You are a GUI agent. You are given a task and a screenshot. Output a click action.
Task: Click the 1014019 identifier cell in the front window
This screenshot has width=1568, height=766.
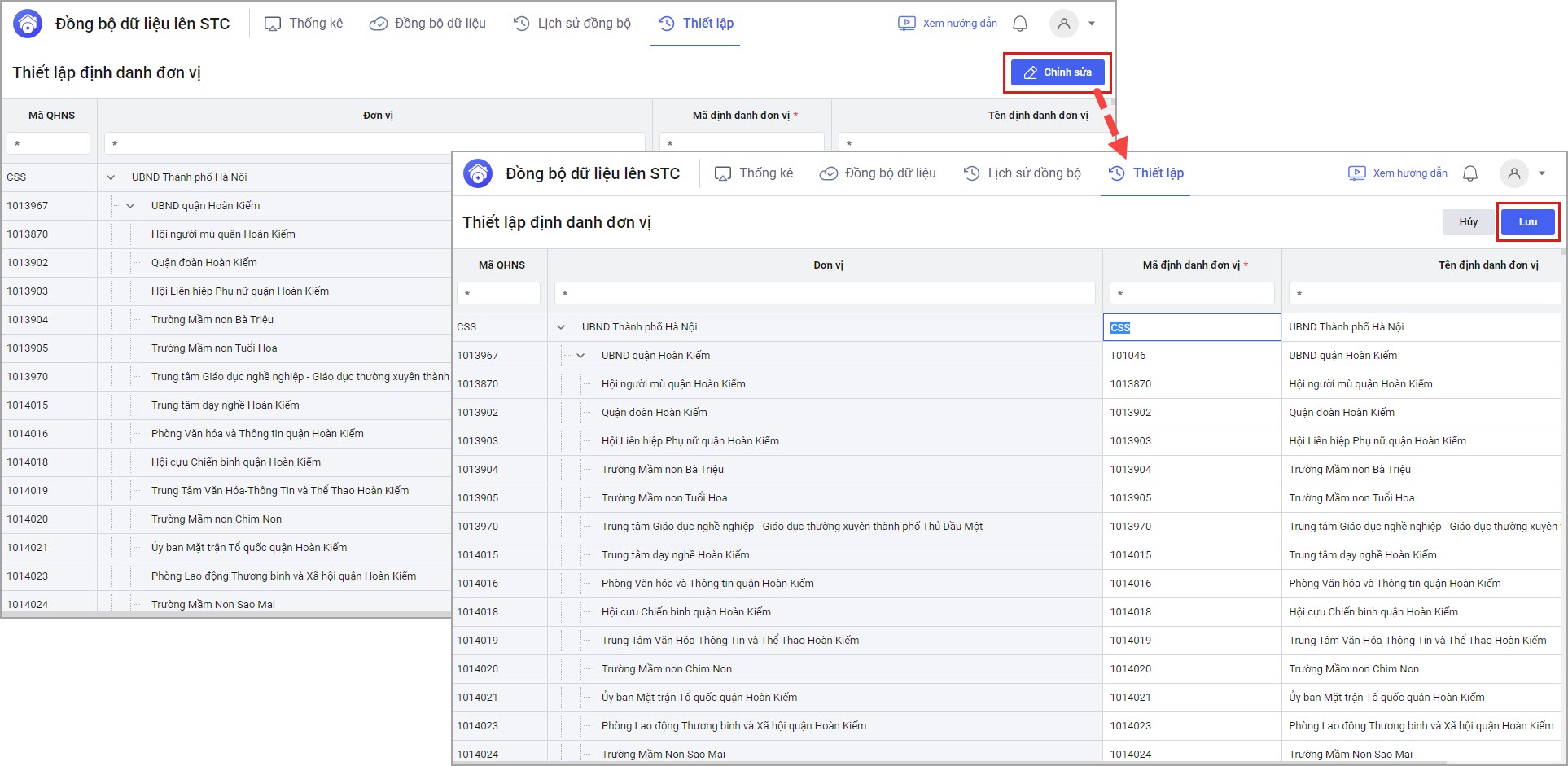[x=1192, y=641]
